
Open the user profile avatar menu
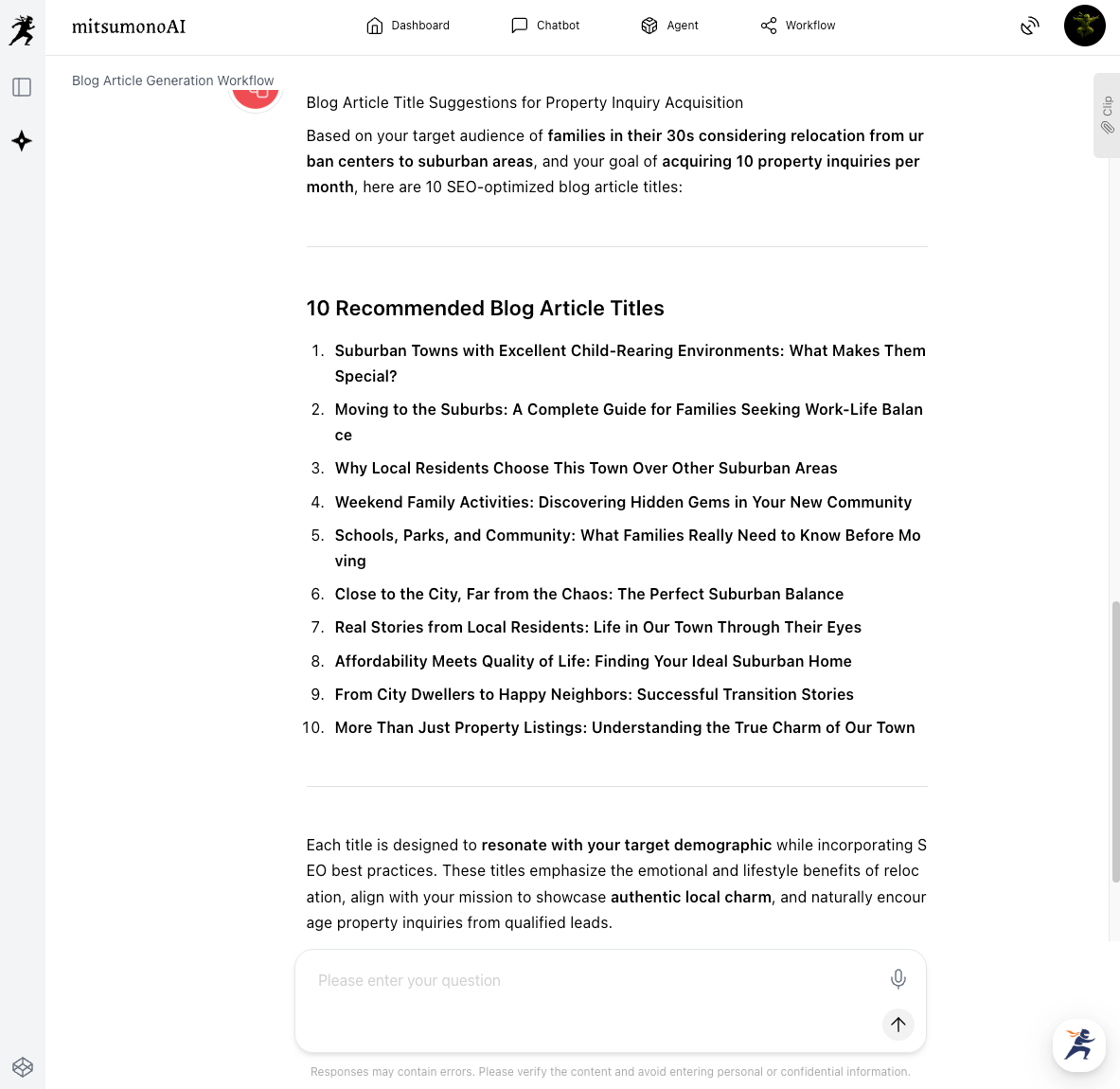pyautogui.click(x=1084, y=26)
